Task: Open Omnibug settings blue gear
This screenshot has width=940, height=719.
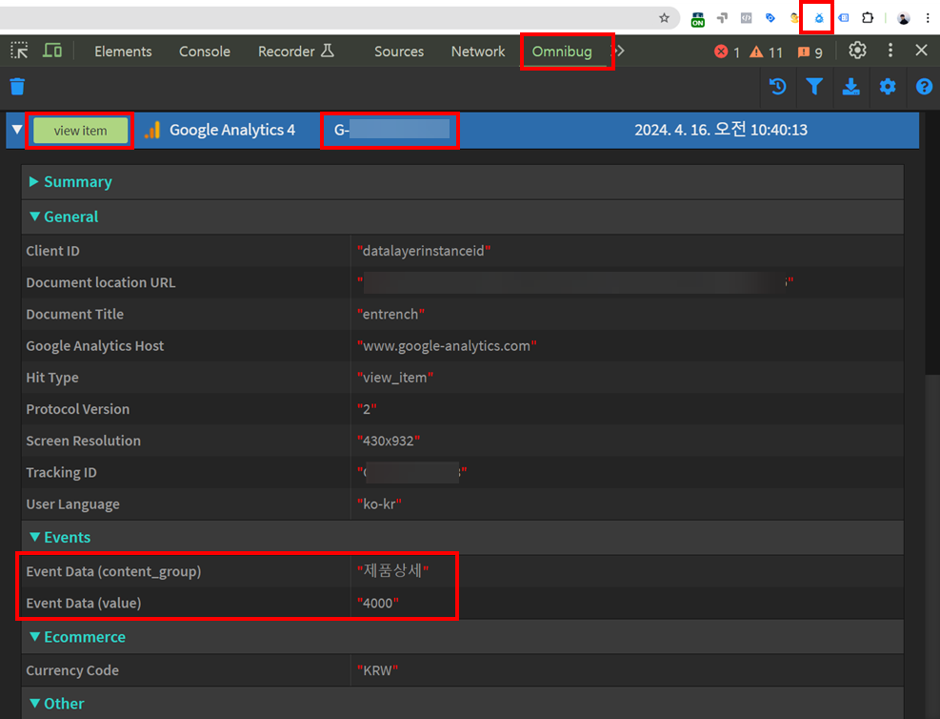Action: [x=887, y=87]
